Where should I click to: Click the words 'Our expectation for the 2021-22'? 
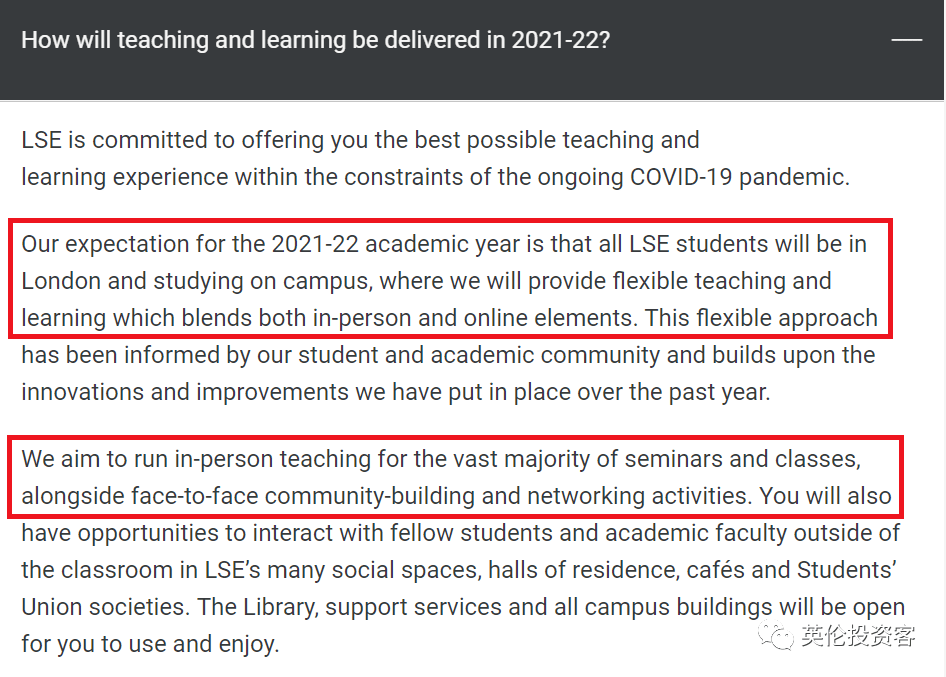tap(190, 244)
